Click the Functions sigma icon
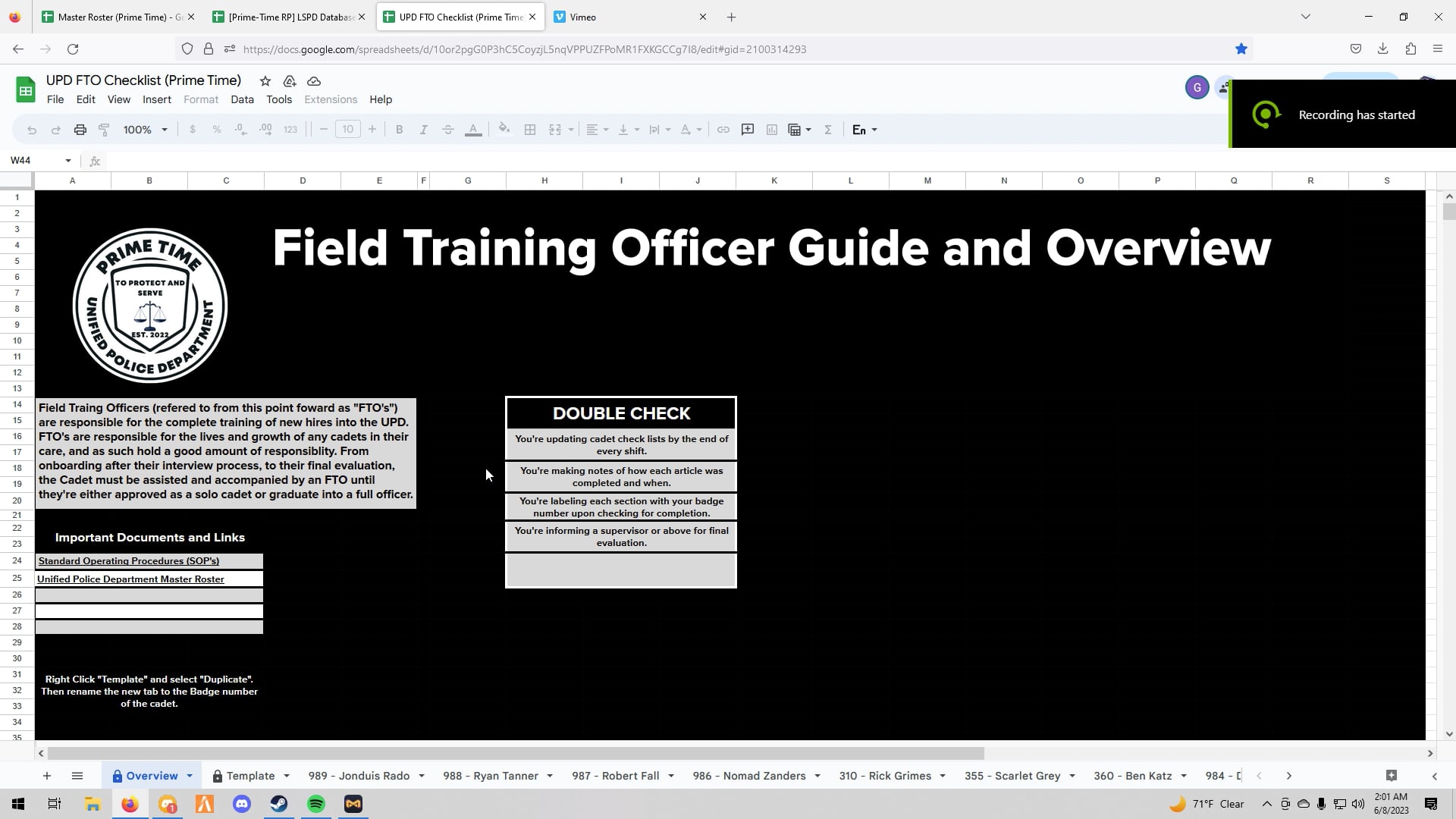Screen dimensions: 1456x819 click(x=828, y=129)
